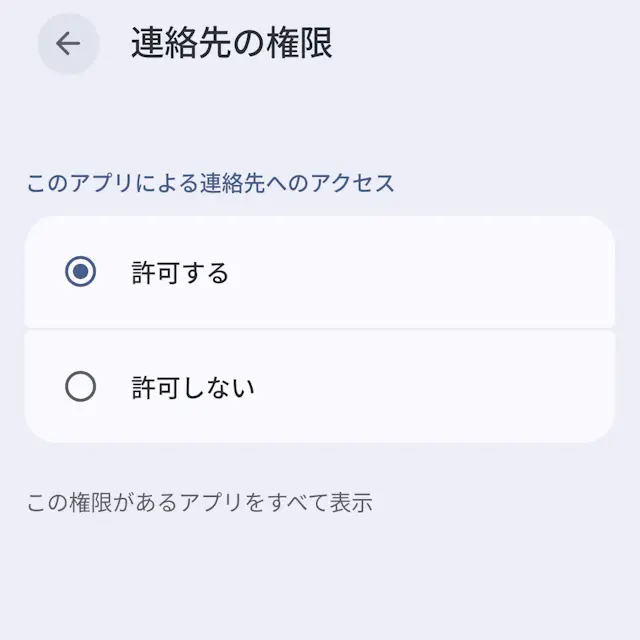Viewport: 640px width, 640px height.
Task: Allow contacts access with 許可する option
Action: pyautogui.click(x=80, y=272)
